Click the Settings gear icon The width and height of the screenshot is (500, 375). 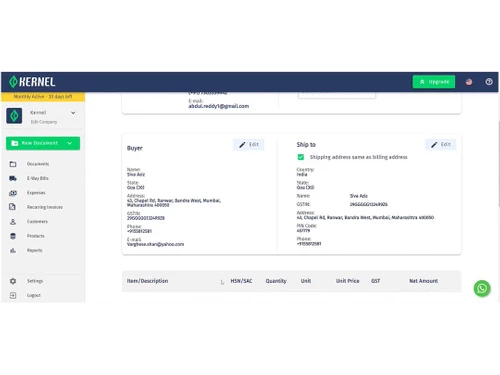(13, 281)
